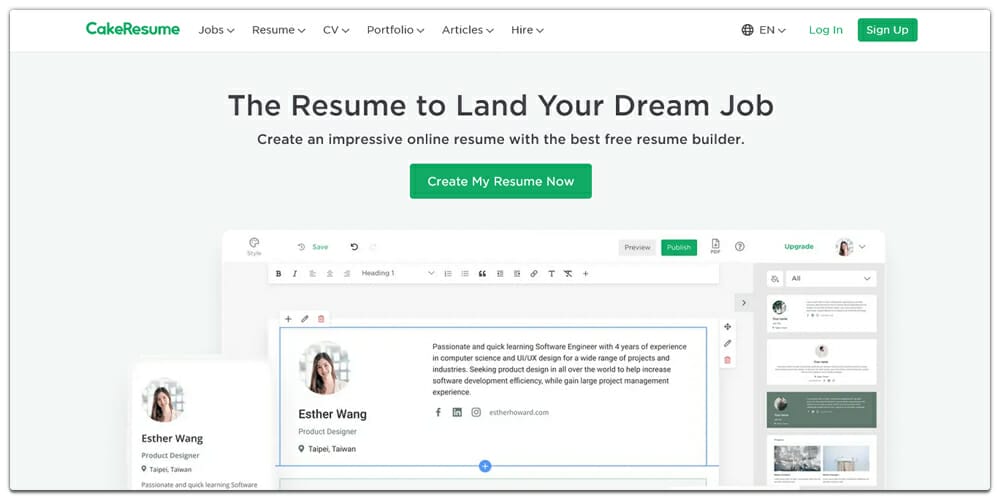Viewport: 1000px width, 500px height.
Task: Click the Save label
Action: point(320,247)
